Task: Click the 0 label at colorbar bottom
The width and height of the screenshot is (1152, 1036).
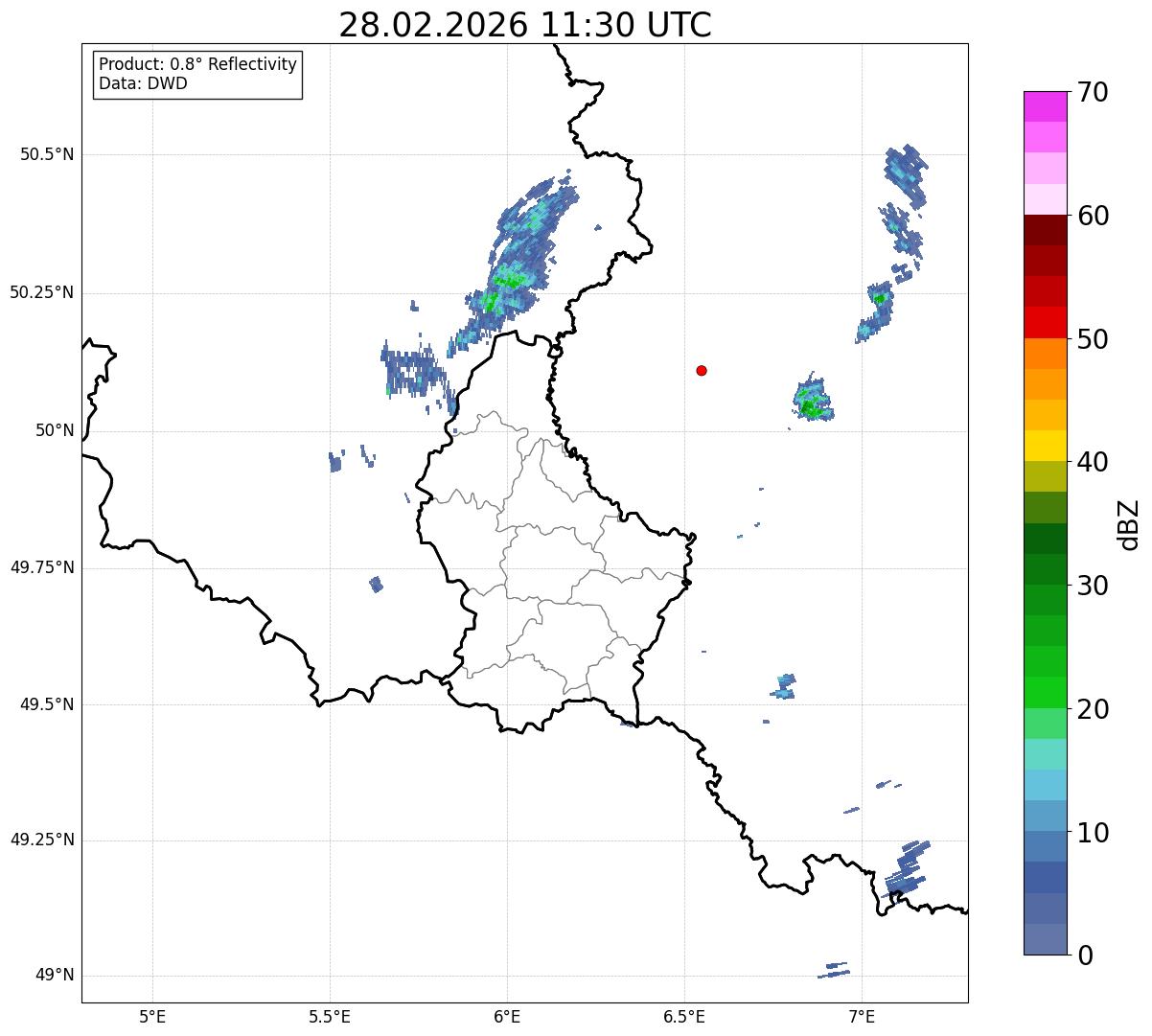Action: (1084, 955)
